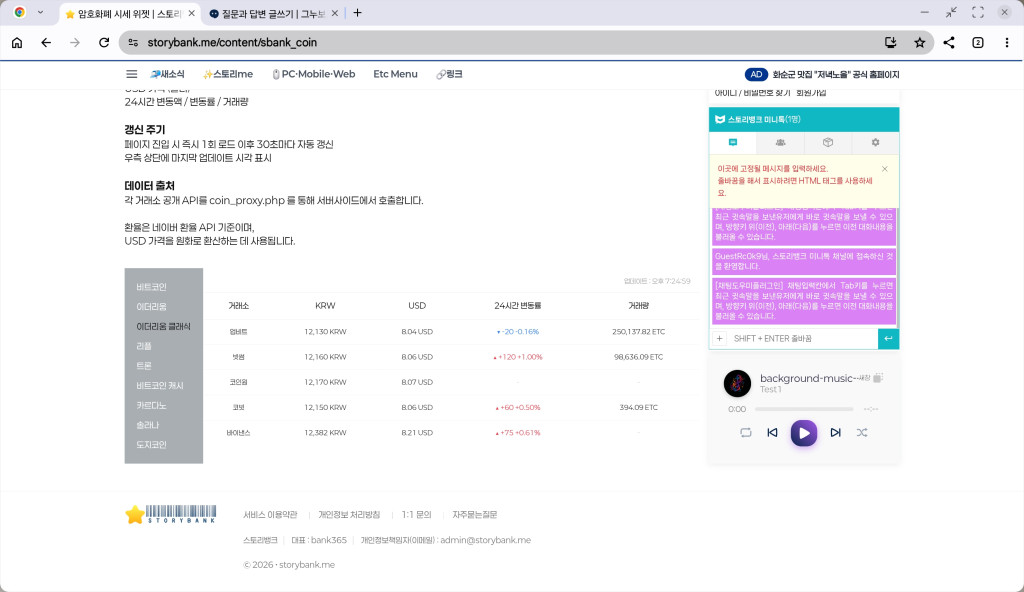Screen dimensions: 1024x592
Task: Reload the current page
Action: pos(104,42)
